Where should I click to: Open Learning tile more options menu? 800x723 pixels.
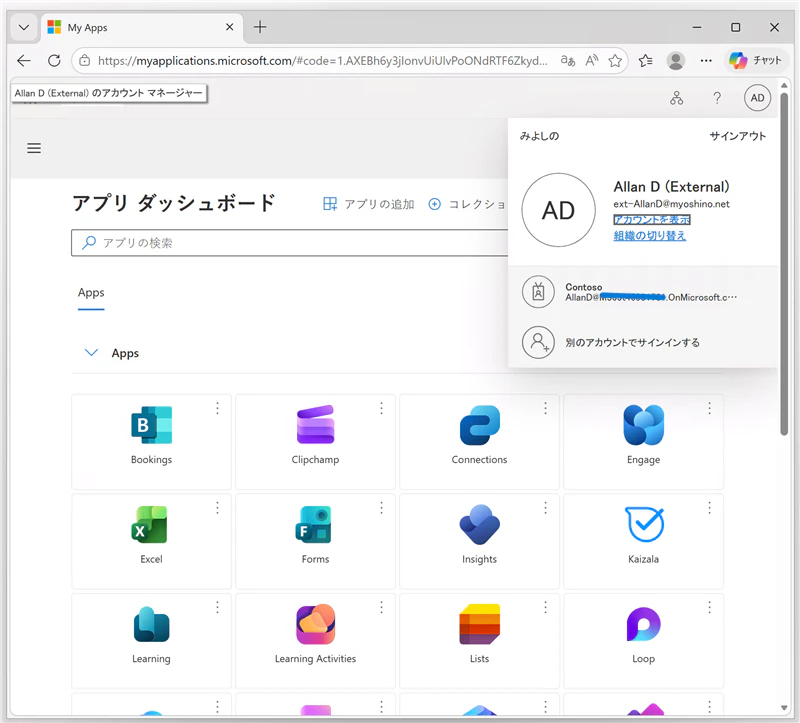pos(217,607)
